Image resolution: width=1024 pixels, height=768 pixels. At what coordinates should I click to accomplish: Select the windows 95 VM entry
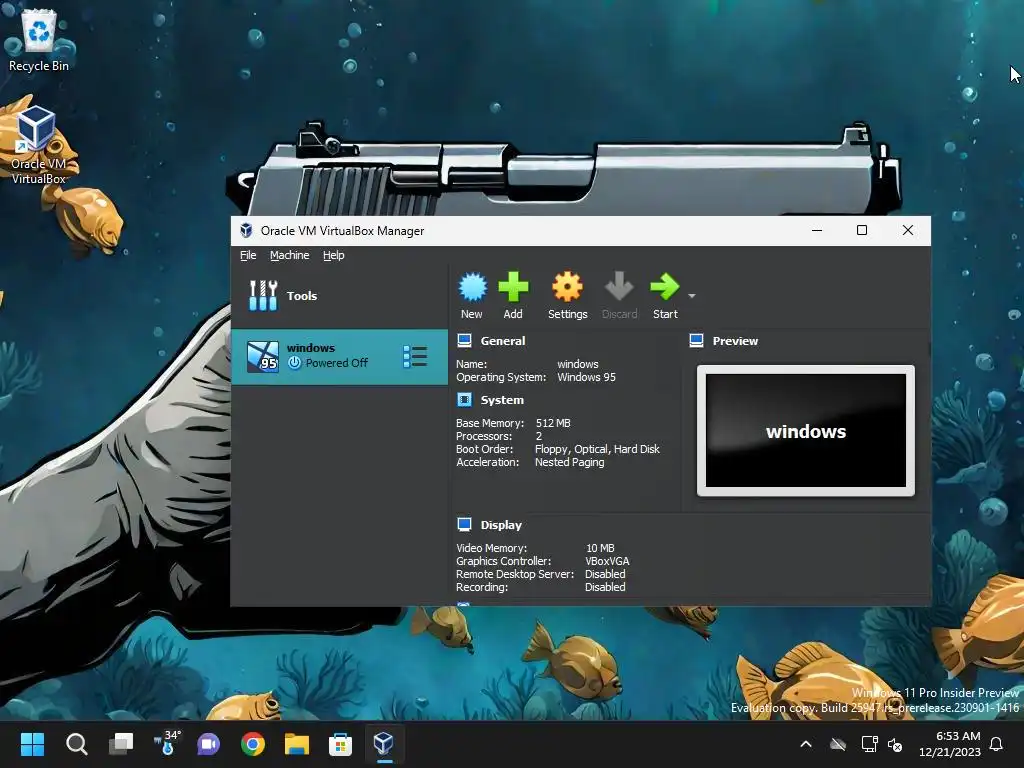(340, 357)
